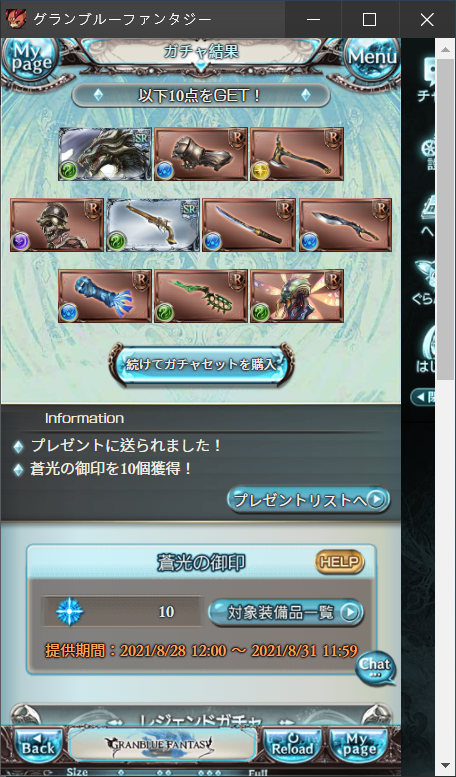456x777 pixels.
Task: Click 続けてガチャセットを購入 button
Action: (201, 365)
